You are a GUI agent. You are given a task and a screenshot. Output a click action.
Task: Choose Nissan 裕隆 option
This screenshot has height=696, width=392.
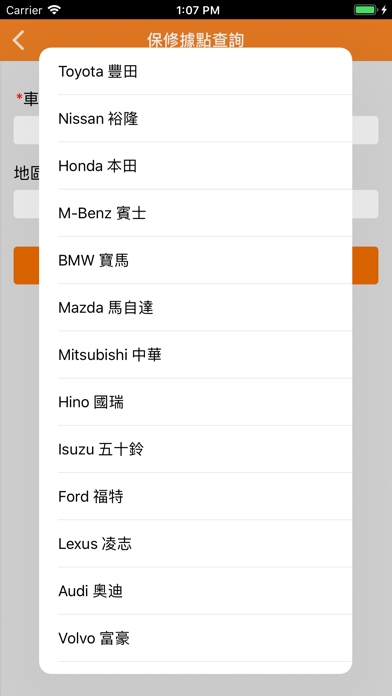(195, 119)
